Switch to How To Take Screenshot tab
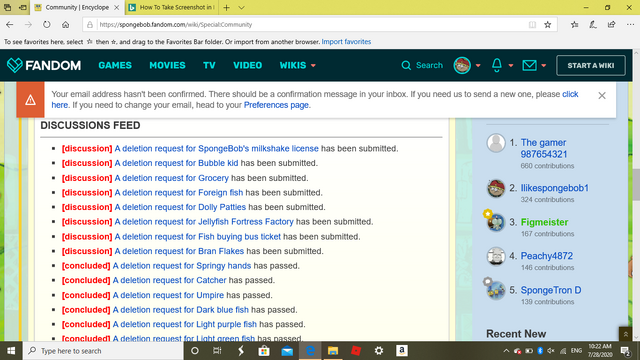640x360 pixels. tap(171, 7)
